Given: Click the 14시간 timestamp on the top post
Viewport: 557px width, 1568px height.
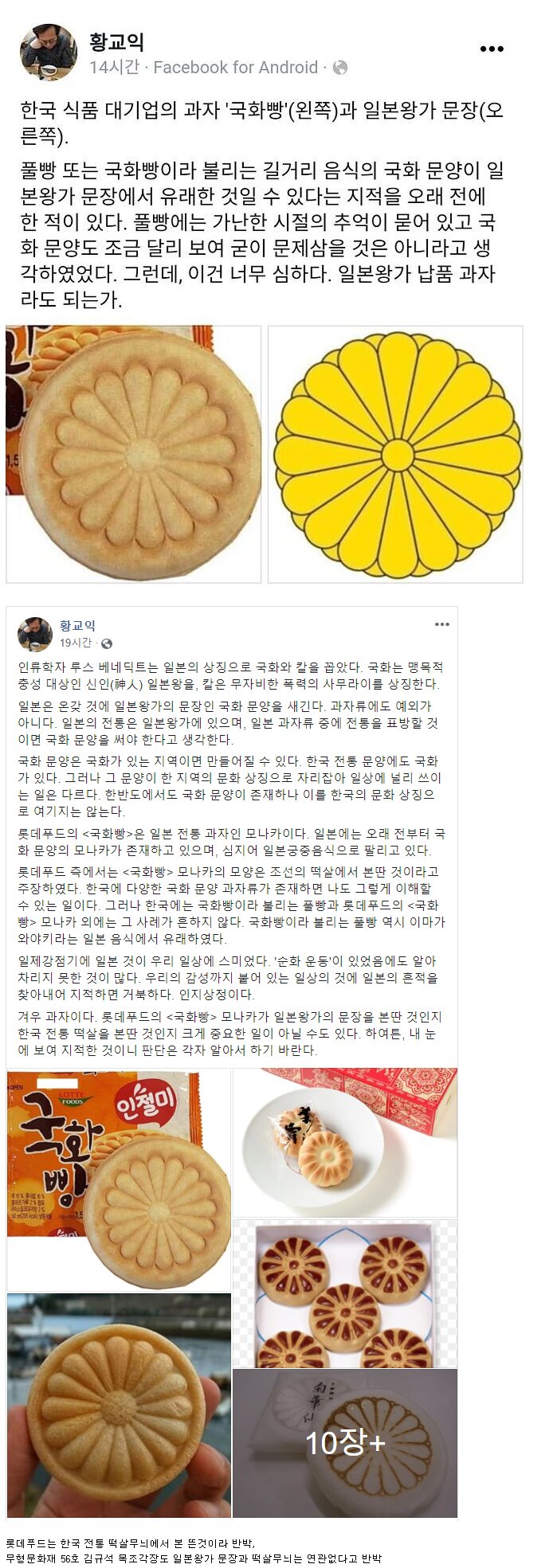Looking at the screenshot, I should [114, 68].
